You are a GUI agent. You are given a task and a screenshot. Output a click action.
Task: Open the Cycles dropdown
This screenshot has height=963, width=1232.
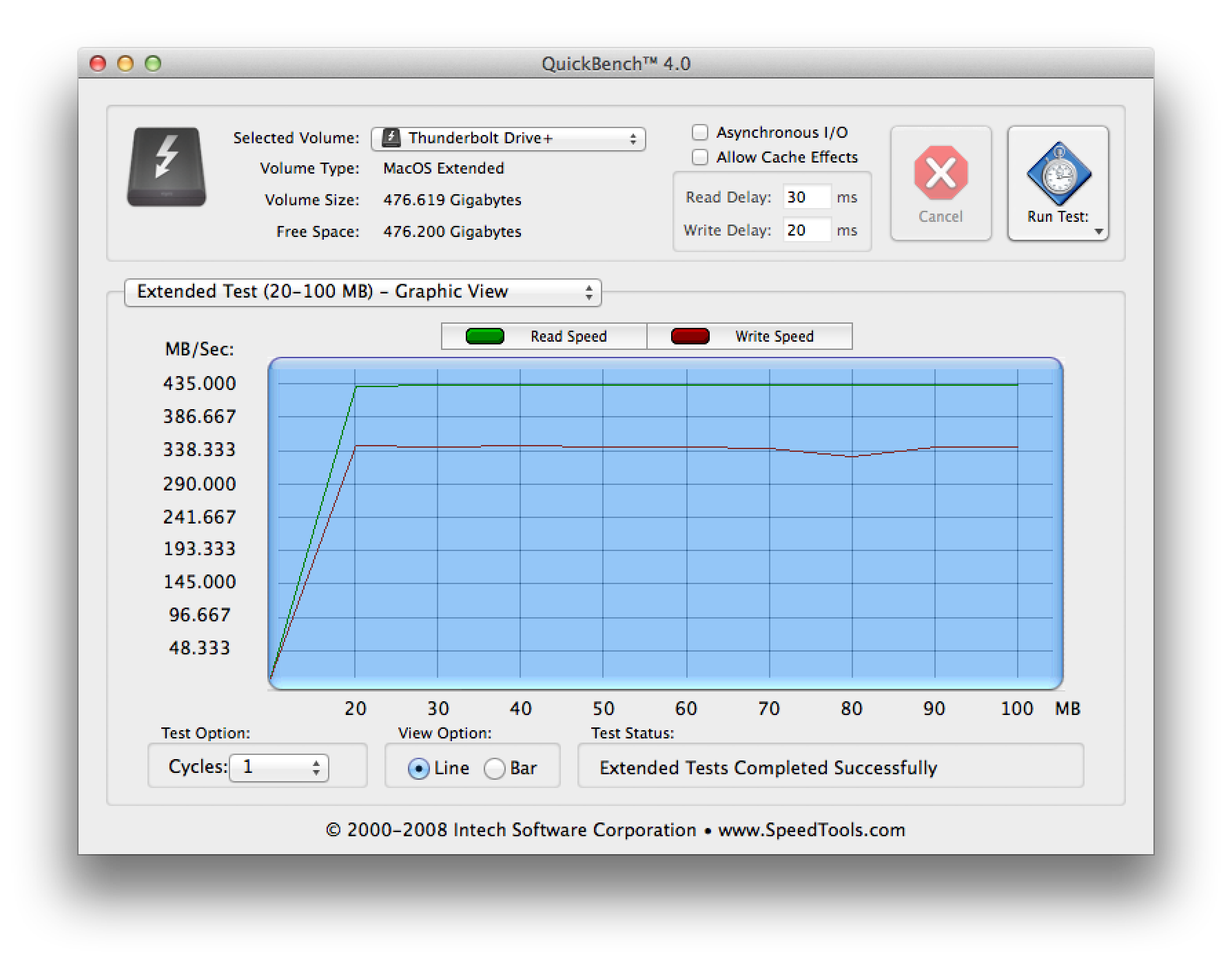[x=279, y=767]
